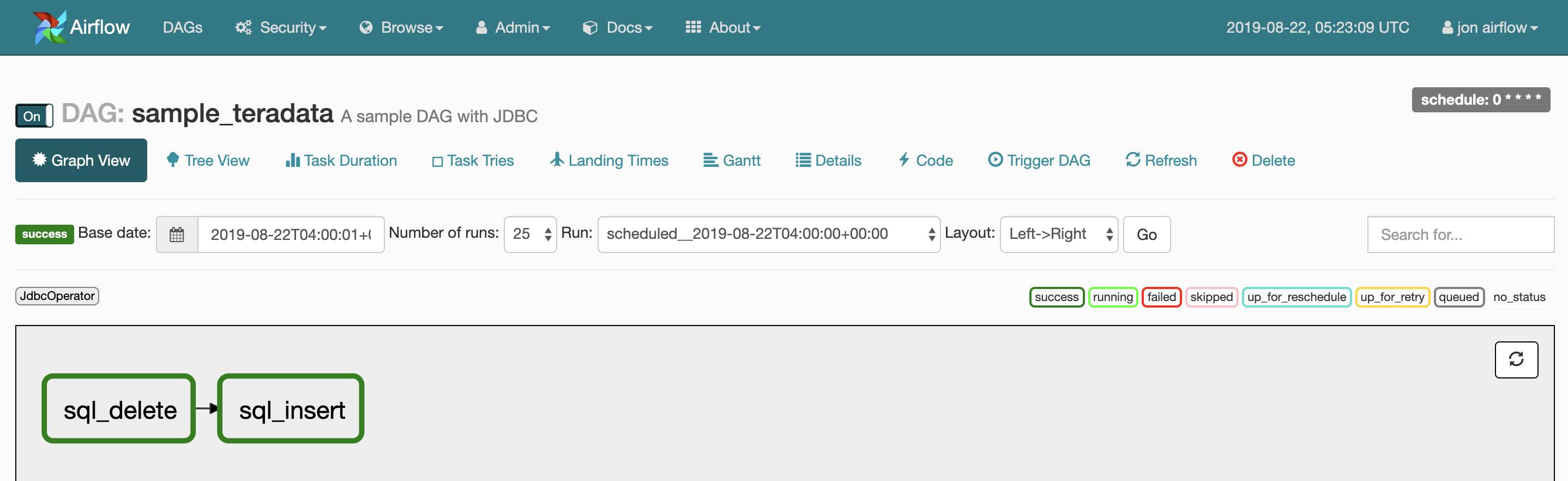The image size is (1568, 481).
Task: Click the green success state badge
Action: coord(45,234)
